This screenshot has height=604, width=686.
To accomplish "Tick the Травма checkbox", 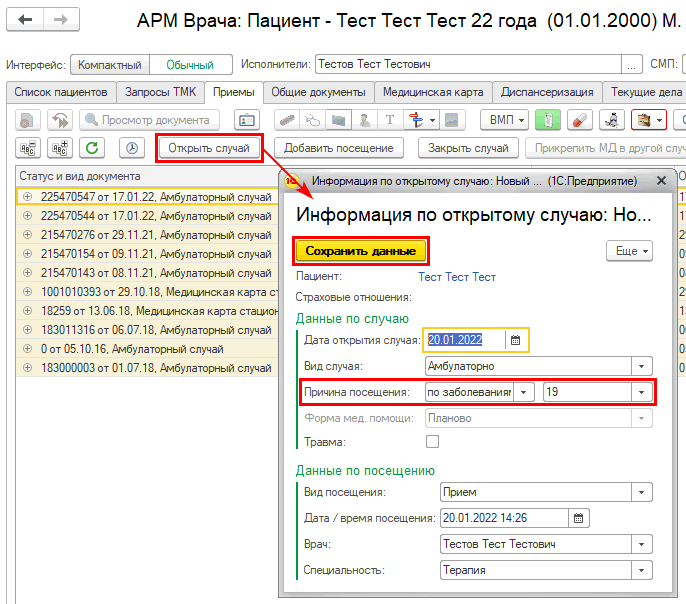I will pos(433,442).
